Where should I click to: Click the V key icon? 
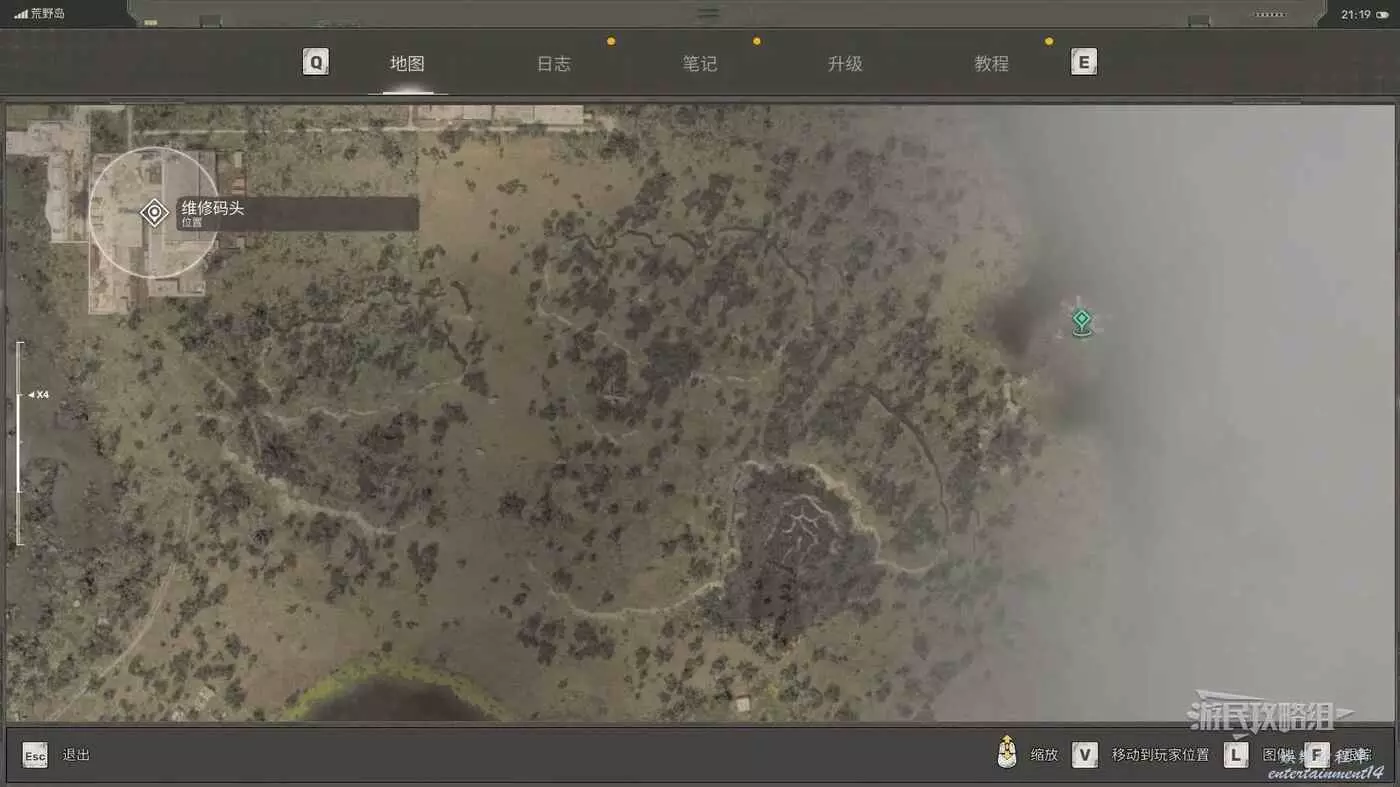pos(1085,755)
